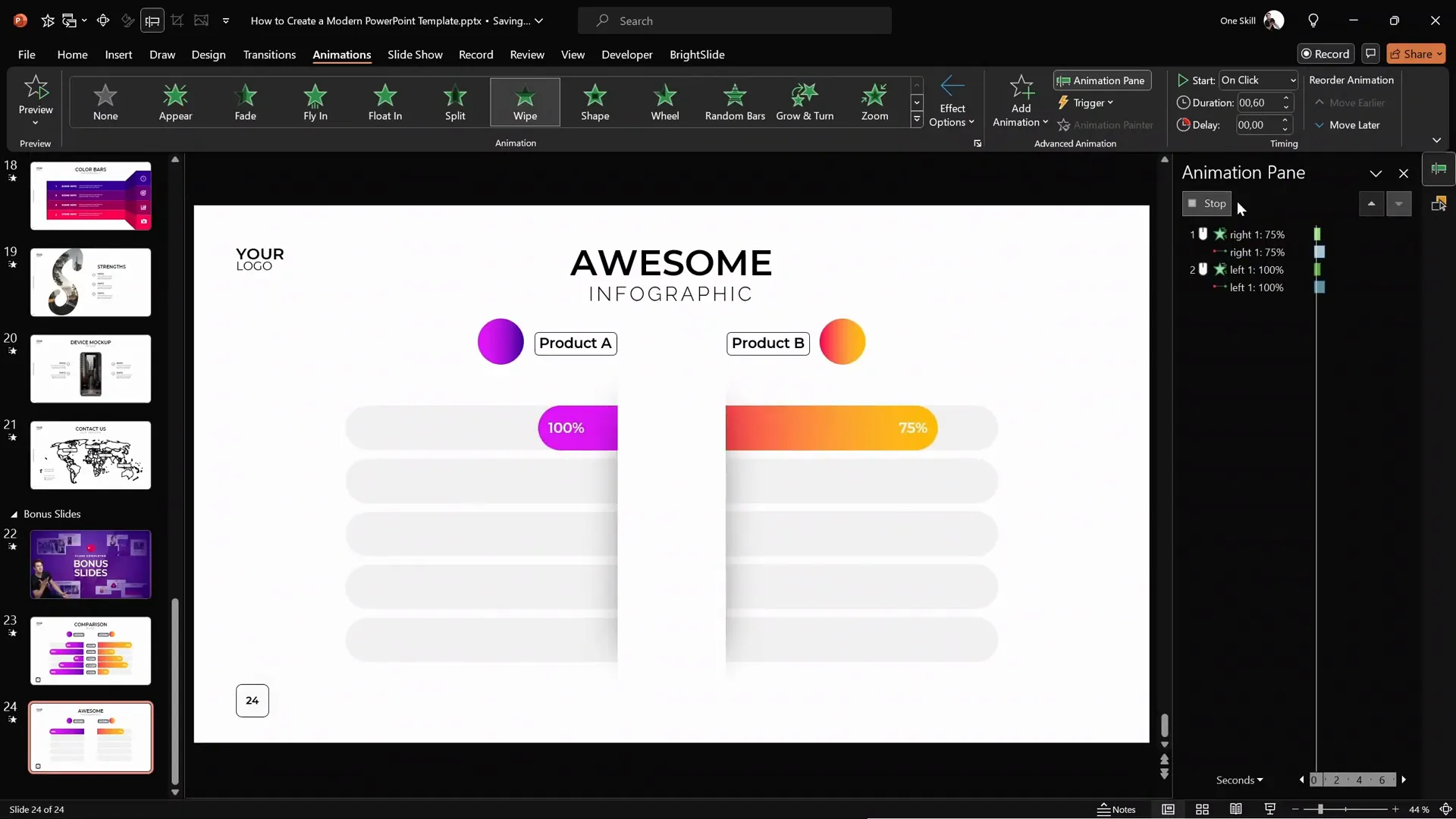Select first 'left 1: 100%' animation entry

coord(1257,270)
